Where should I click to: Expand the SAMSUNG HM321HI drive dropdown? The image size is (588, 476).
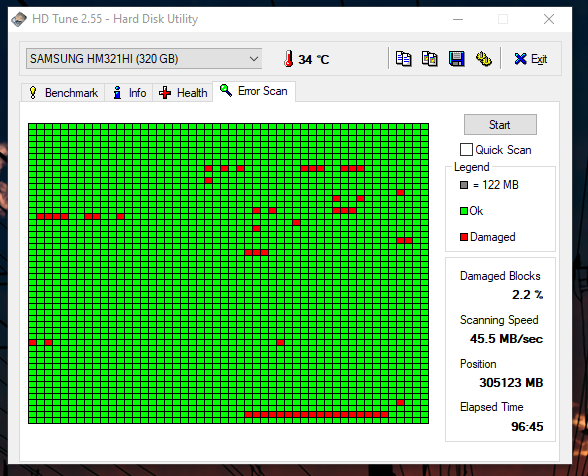point(144,59)
